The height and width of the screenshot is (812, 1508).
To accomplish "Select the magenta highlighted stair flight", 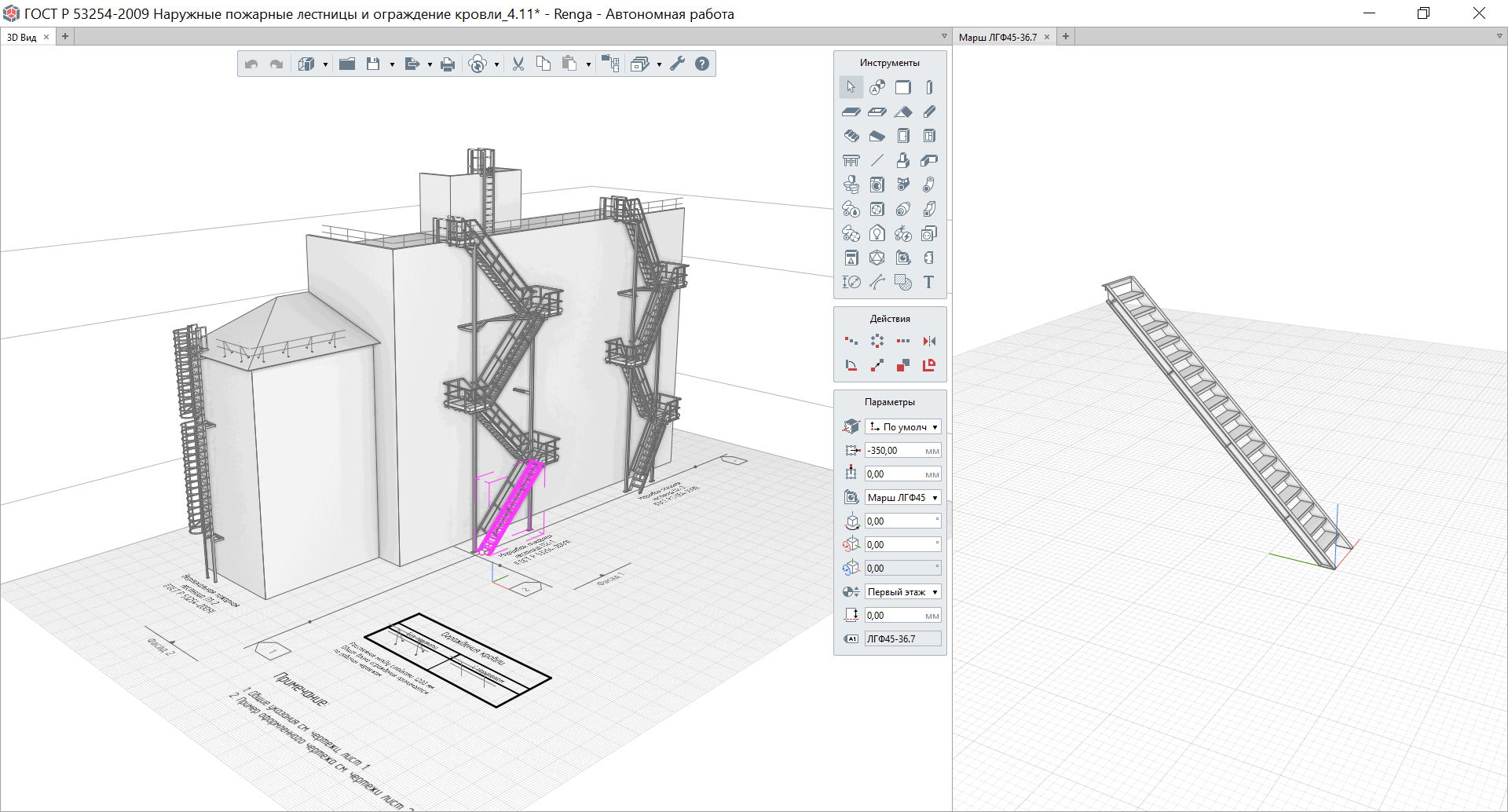I will pos(512,506).
